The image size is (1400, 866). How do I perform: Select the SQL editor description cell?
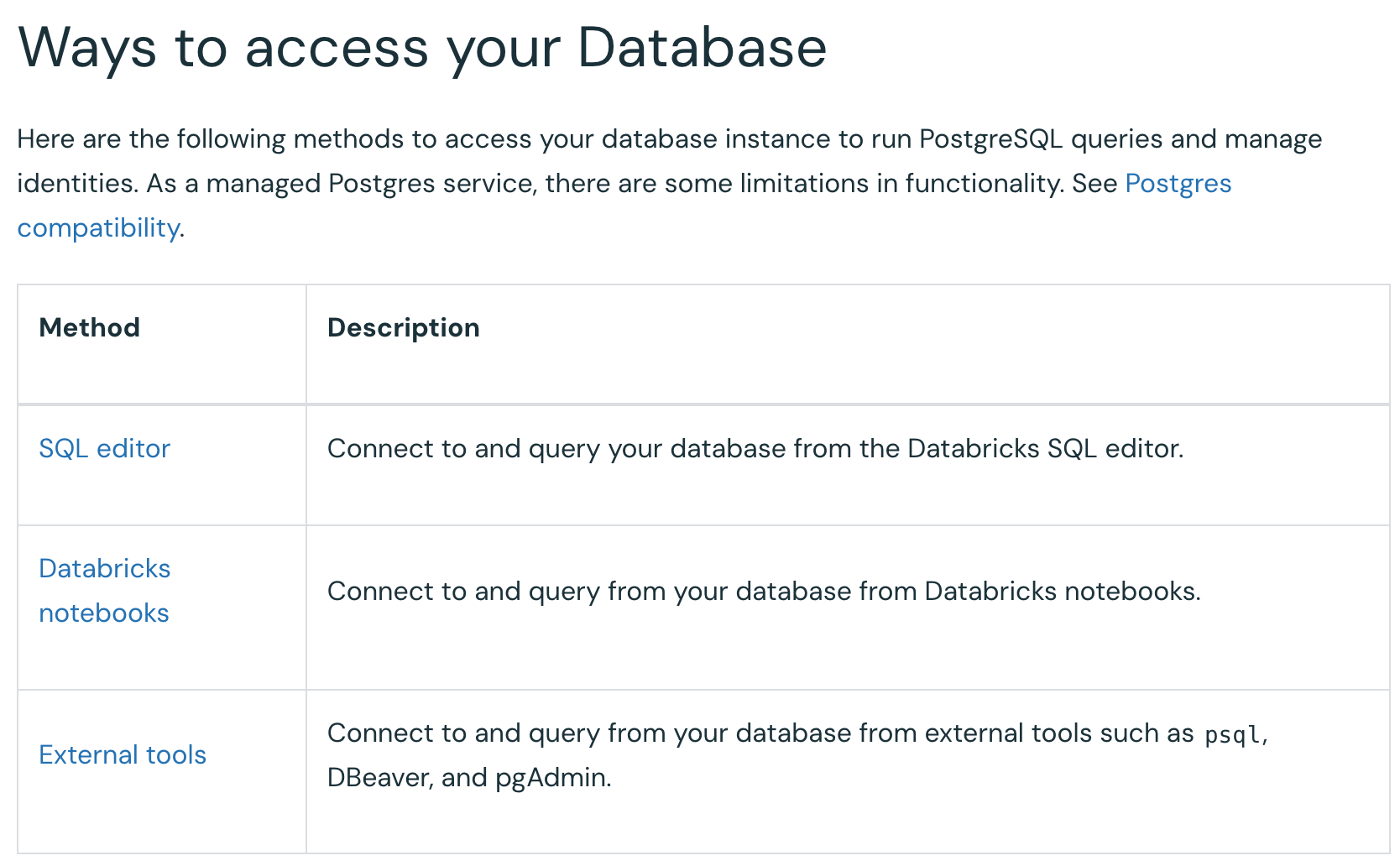(x=755, y=449)
